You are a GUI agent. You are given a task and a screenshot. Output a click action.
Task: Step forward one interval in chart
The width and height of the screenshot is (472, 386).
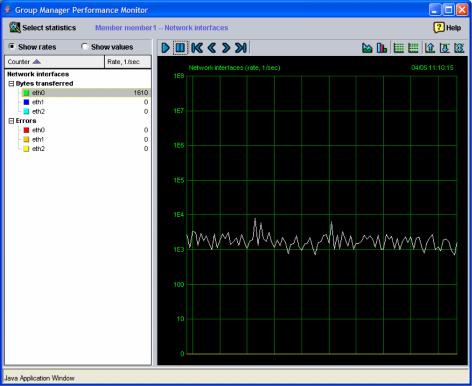click(226, 48)
